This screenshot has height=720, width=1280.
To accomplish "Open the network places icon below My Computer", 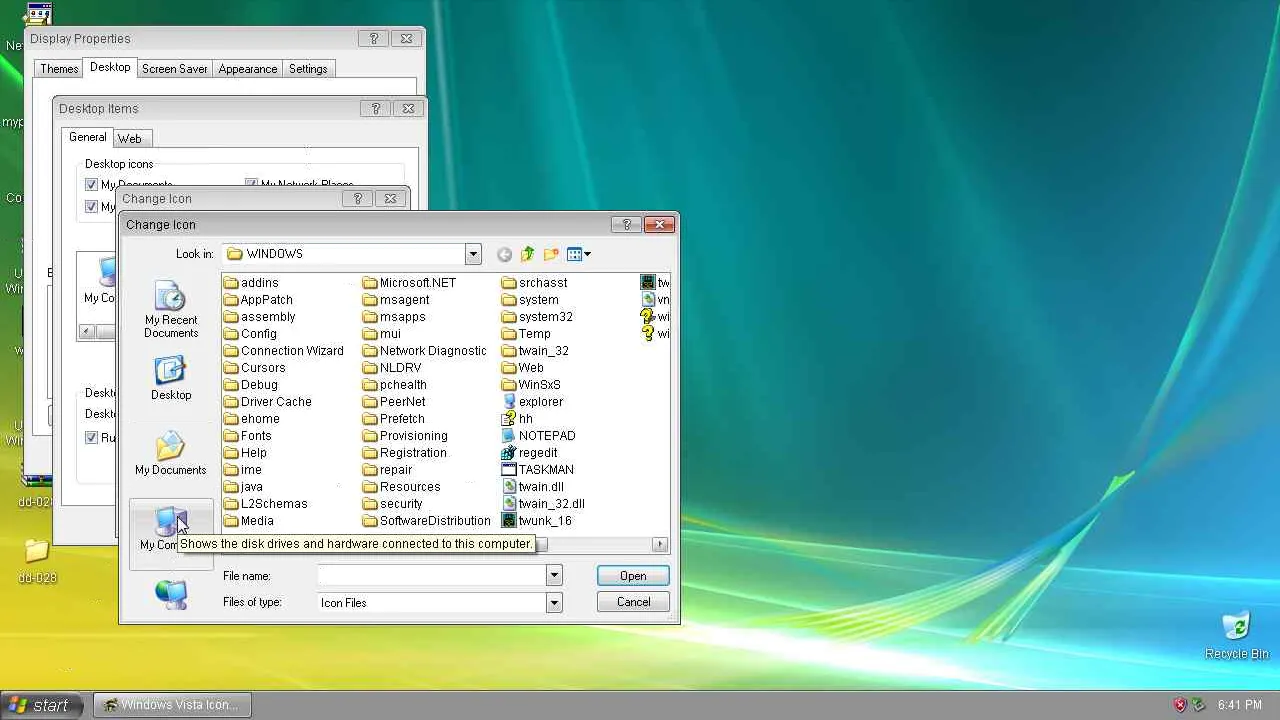I will coord(171,594).
